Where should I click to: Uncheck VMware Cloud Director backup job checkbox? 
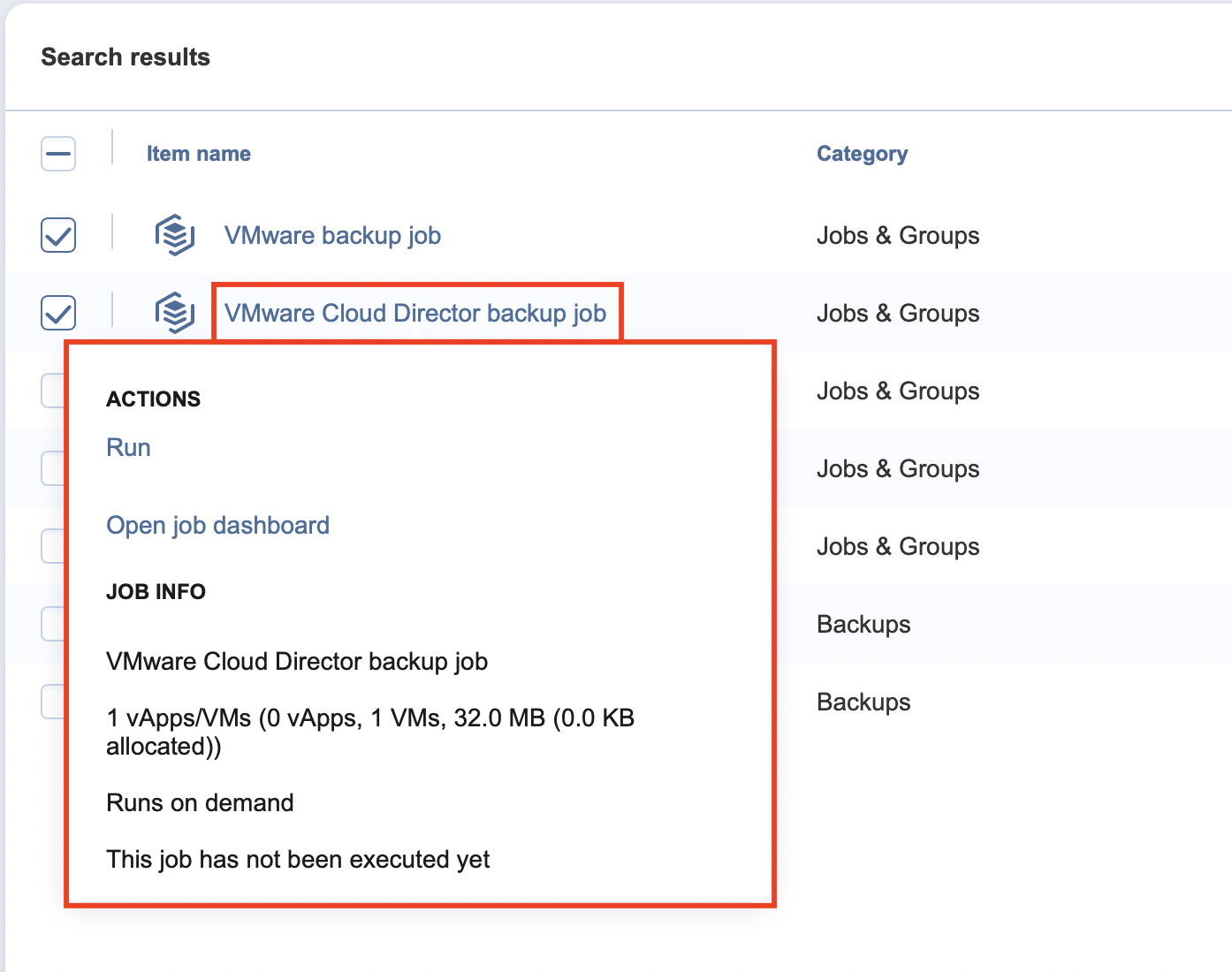click(58, 313)
